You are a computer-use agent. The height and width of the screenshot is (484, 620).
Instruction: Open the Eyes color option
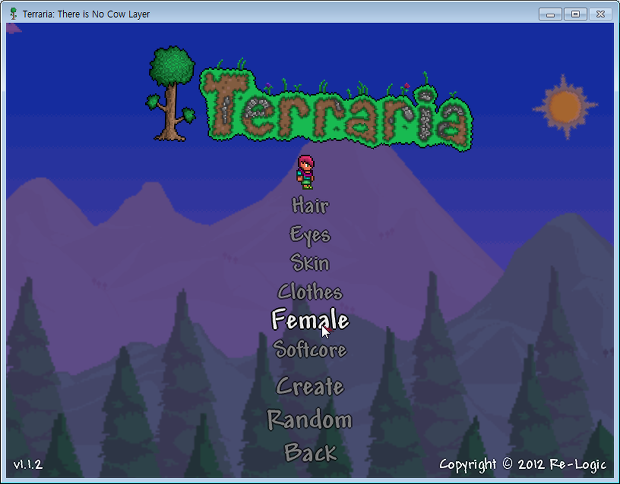pos(310,235)
